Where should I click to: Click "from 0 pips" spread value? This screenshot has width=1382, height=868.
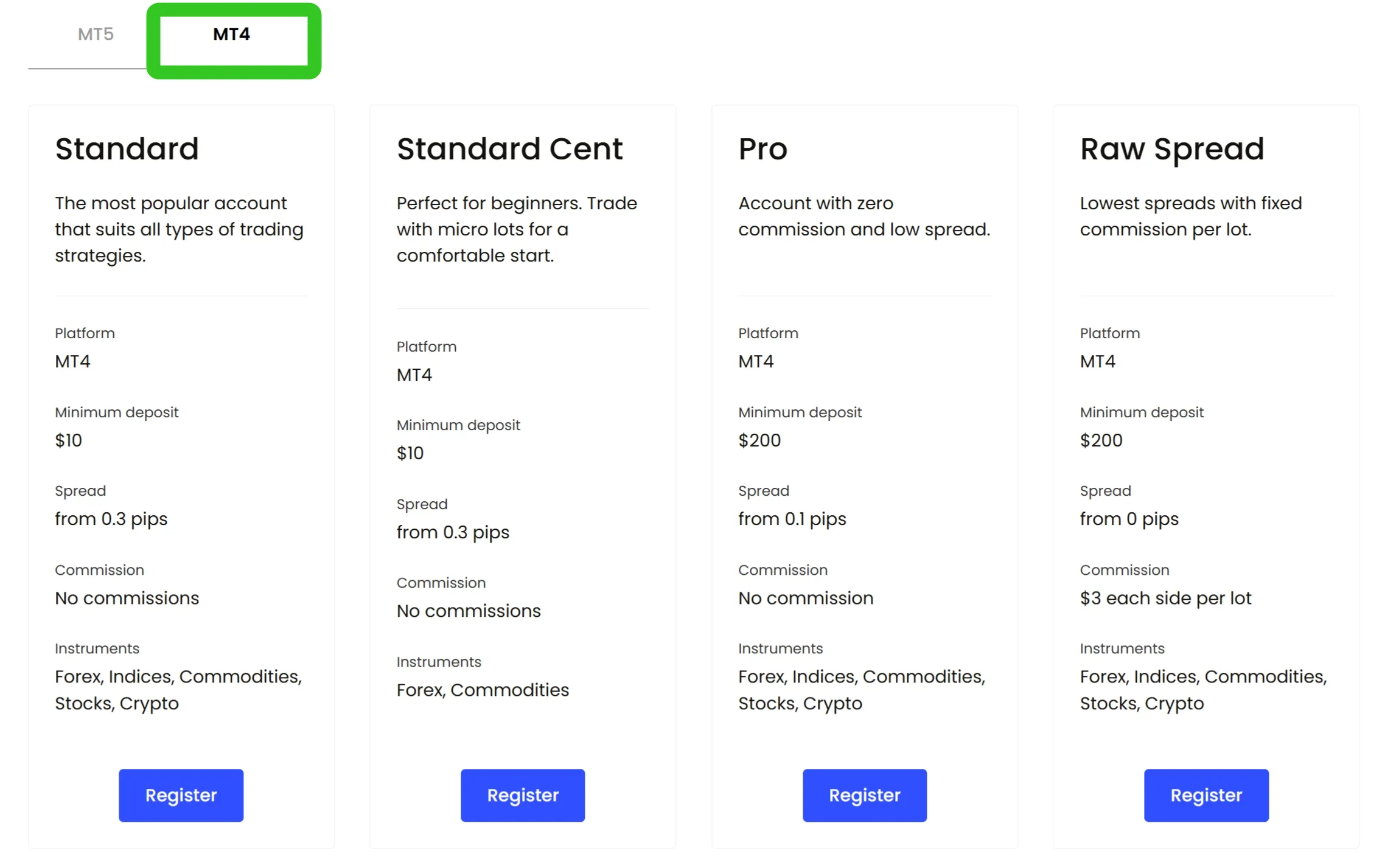(x=1129, y=519)
